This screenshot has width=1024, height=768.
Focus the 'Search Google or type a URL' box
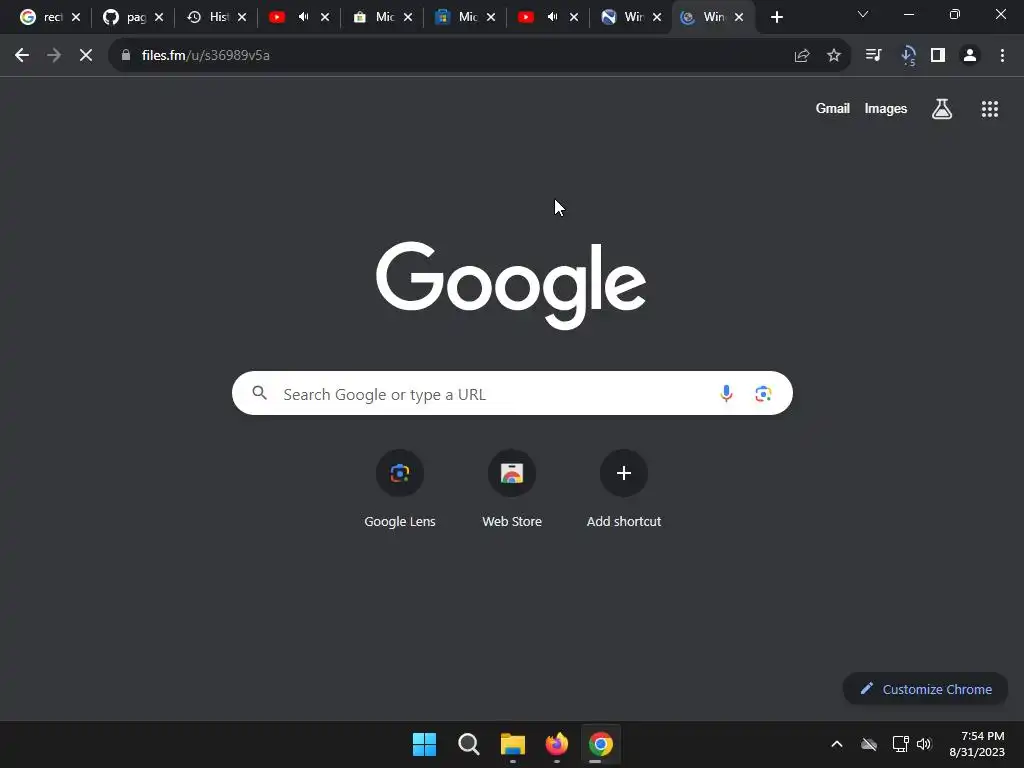[512, 393]
